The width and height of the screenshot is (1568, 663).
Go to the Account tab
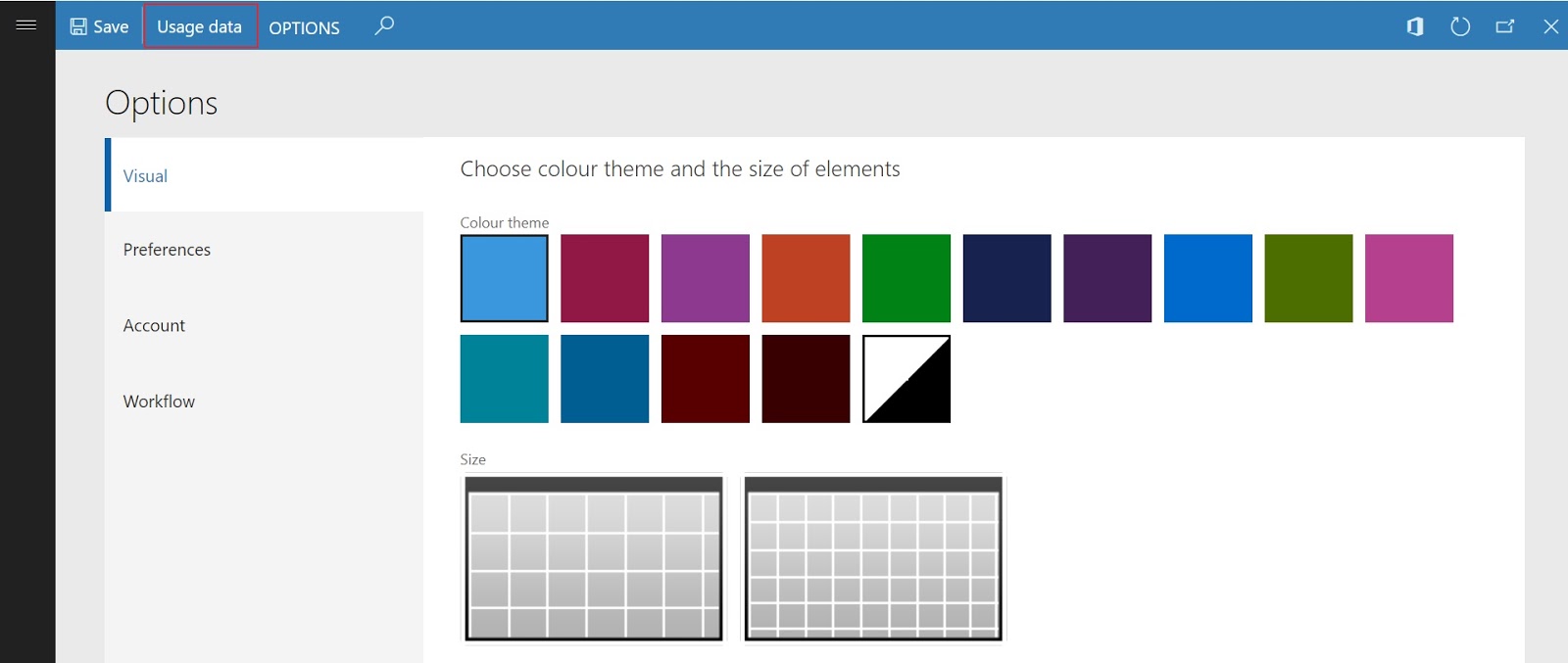265,325
